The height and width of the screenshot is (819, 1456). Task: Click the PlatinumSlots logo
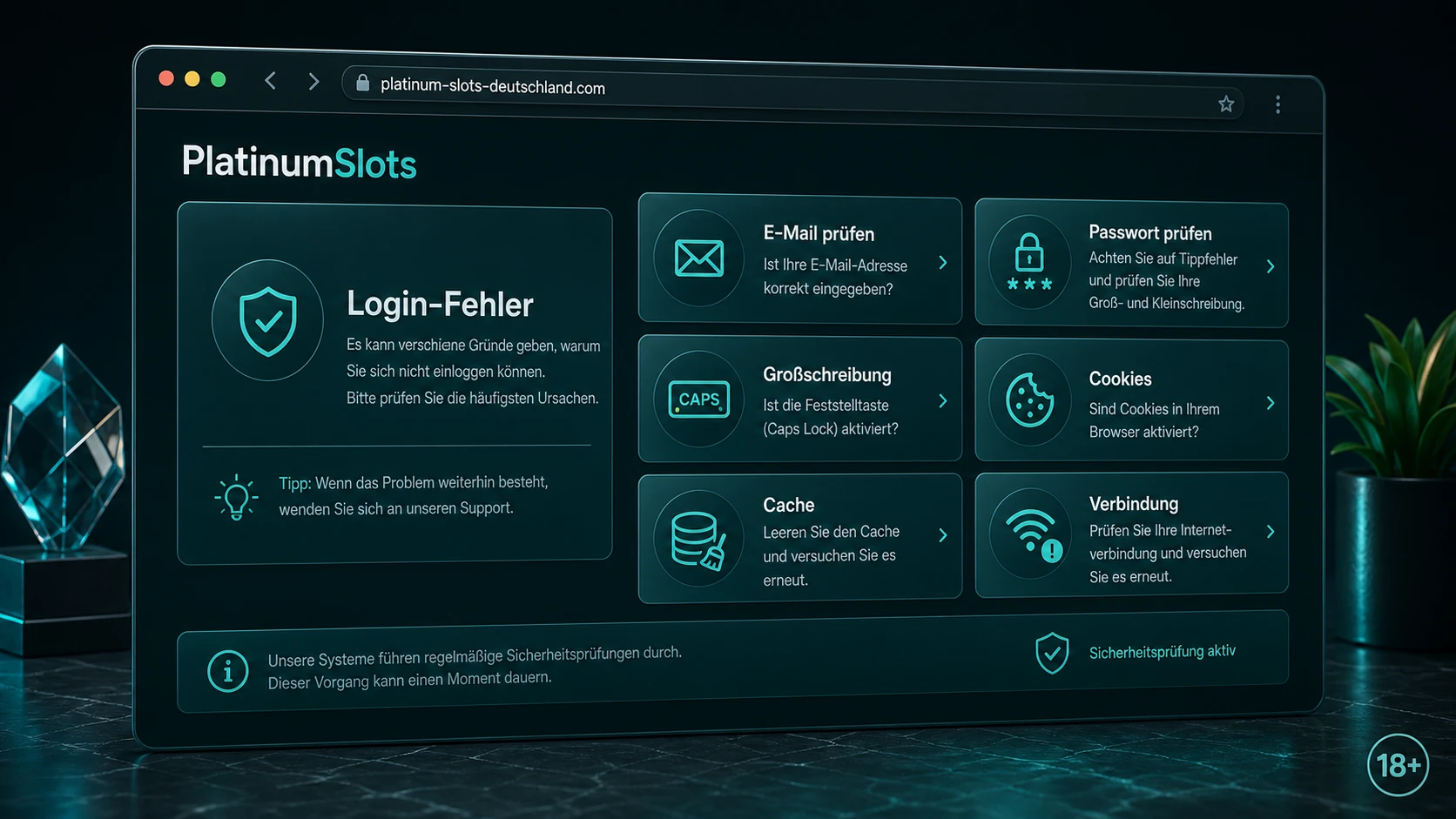point(299,163)
